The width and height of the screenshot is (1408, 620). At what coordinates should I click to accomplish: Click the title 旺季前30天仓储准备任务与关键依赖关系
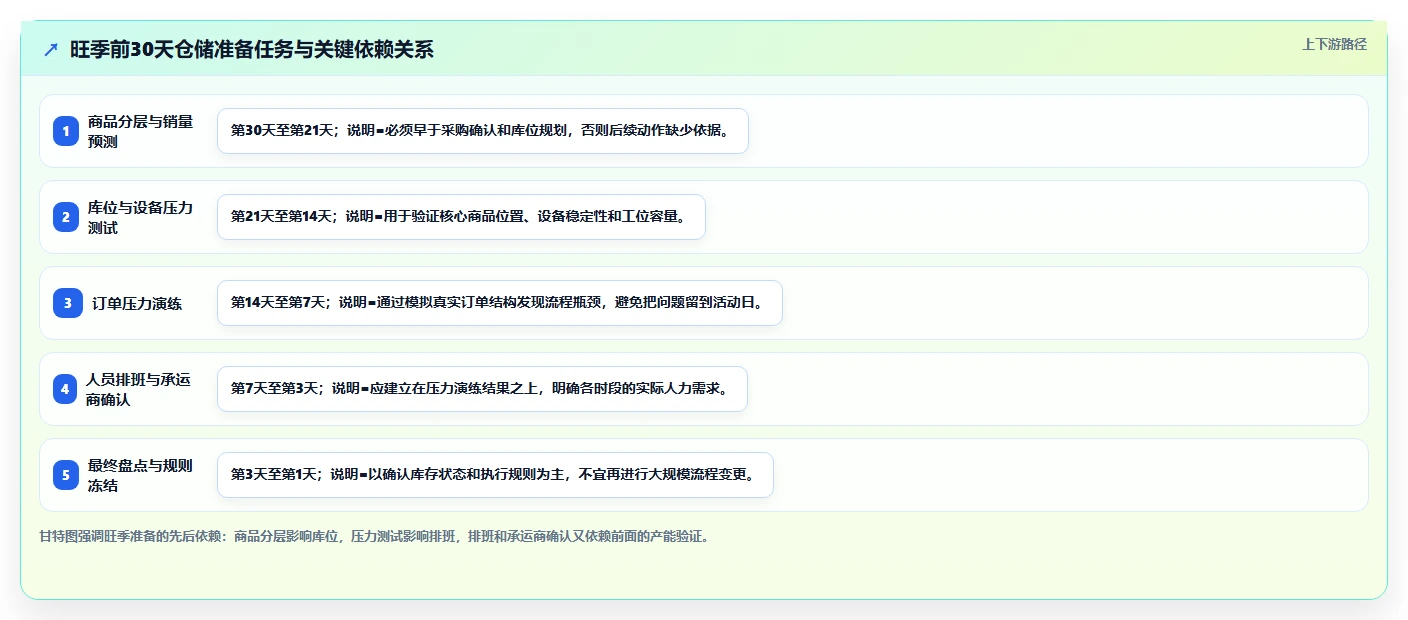[x=252, y=49]
